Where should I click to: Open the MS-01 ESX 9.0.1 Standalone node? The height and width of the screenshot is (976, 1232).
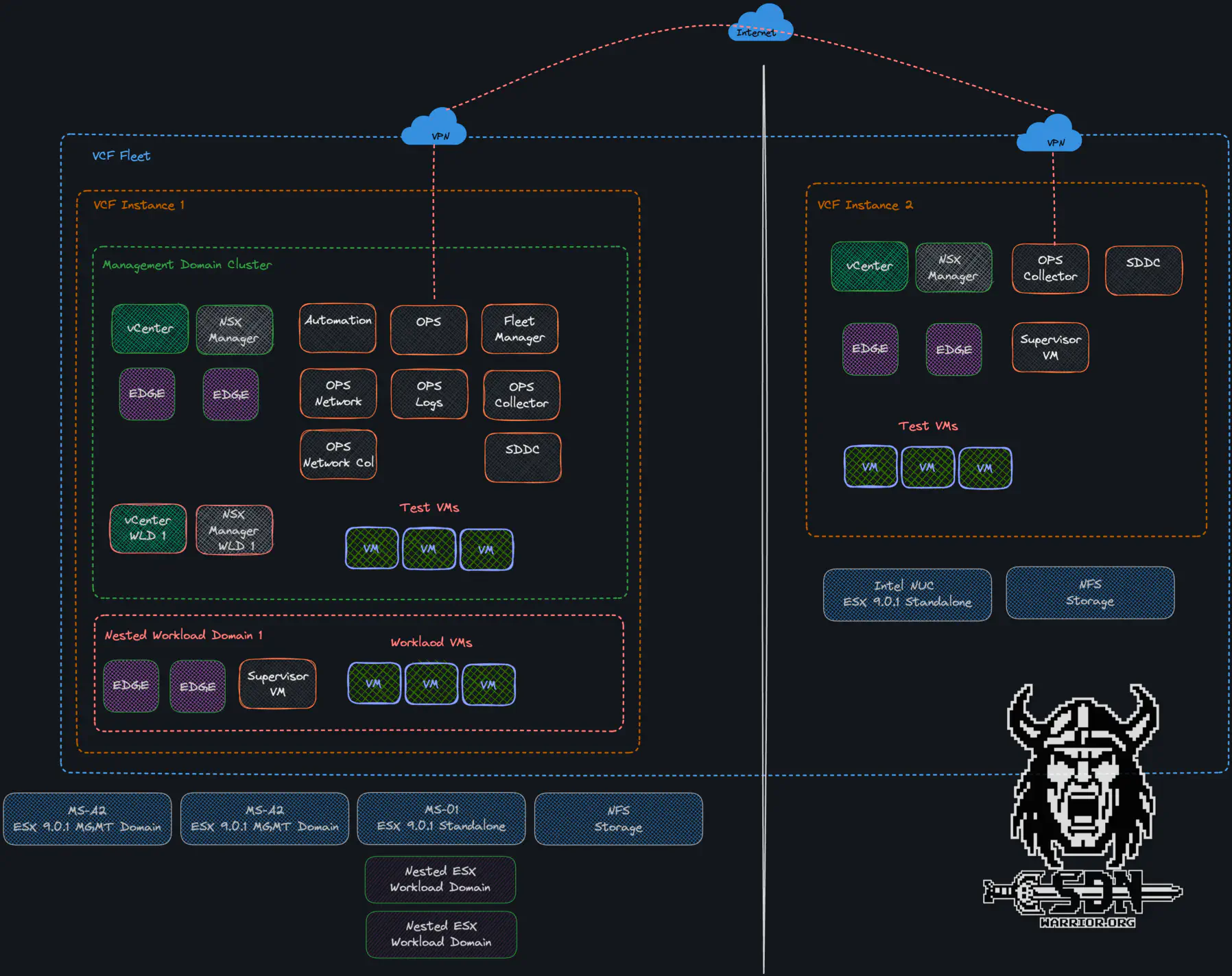pyautogui.click(x=441, y=818)
